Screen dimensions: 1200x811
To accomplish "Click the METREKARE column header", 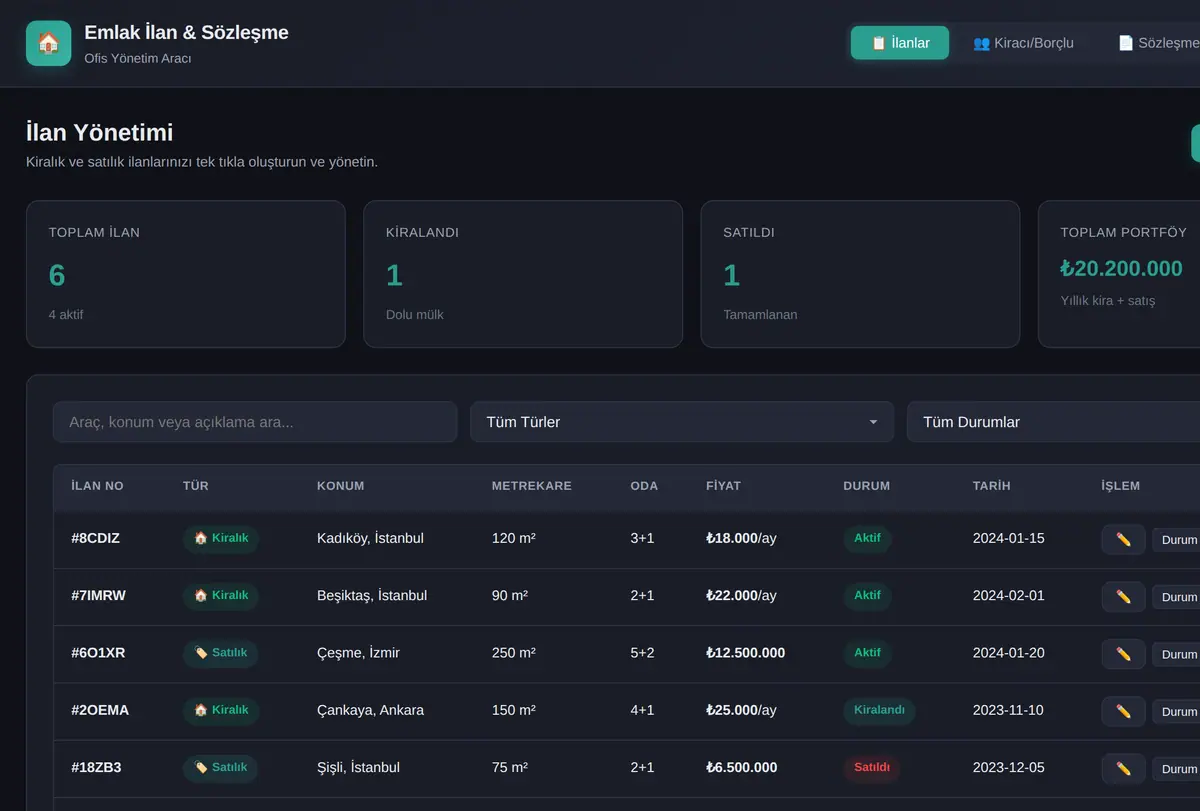I will (x=531, y=486).
